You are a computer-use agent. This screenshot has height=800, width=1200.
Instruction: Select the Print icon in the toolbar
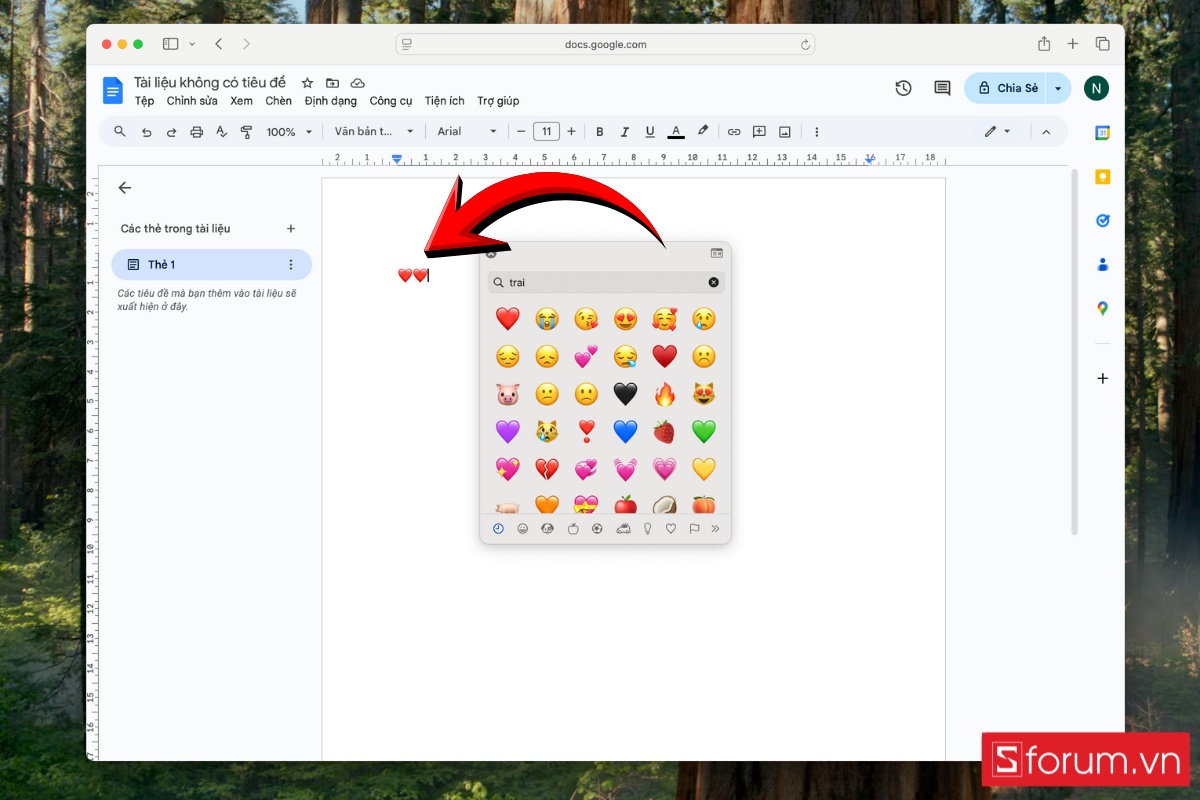tap(196, 131)
